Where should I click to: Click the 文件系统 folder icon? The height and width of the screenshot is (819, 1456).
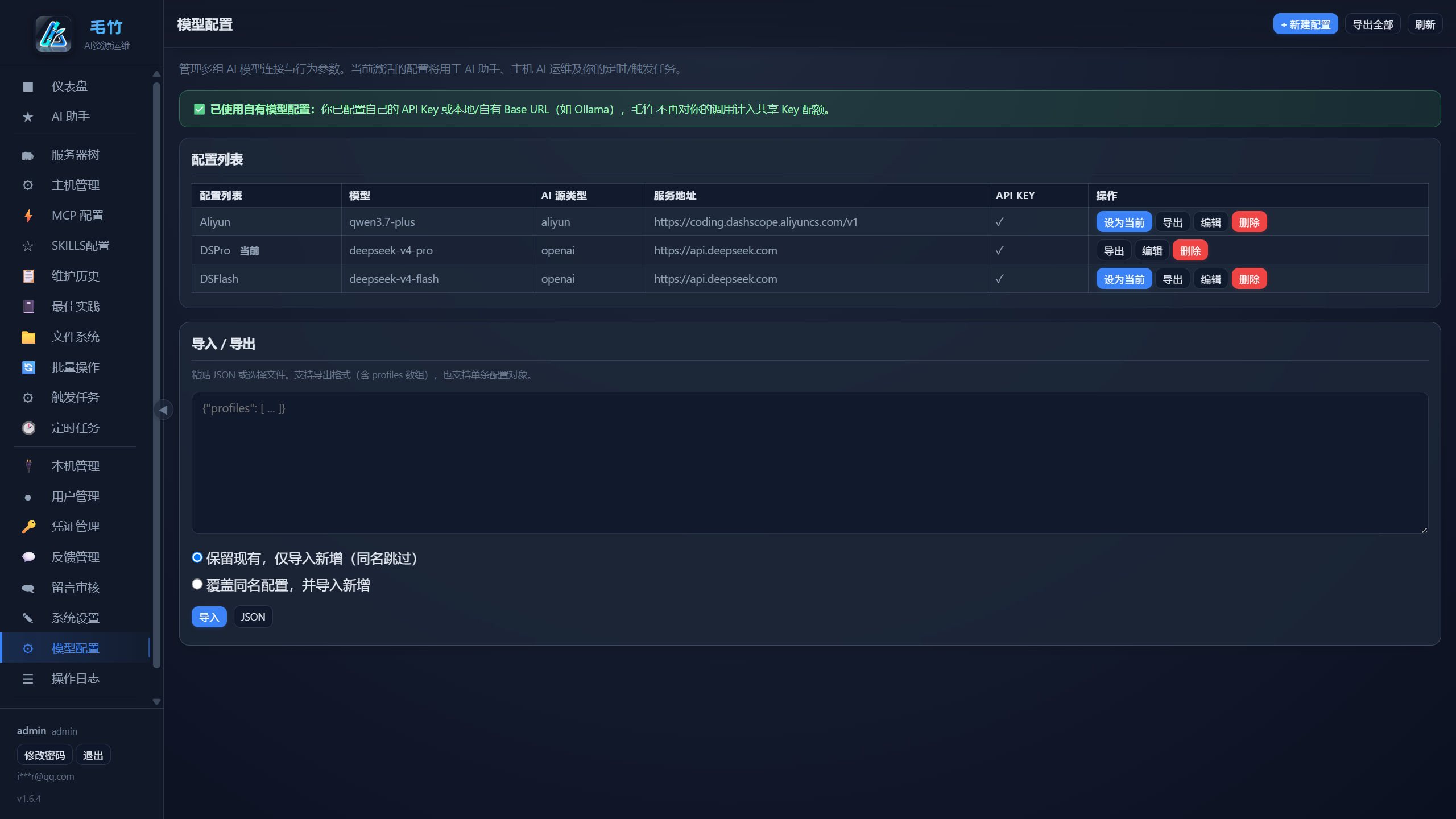[x=28, y=337]
